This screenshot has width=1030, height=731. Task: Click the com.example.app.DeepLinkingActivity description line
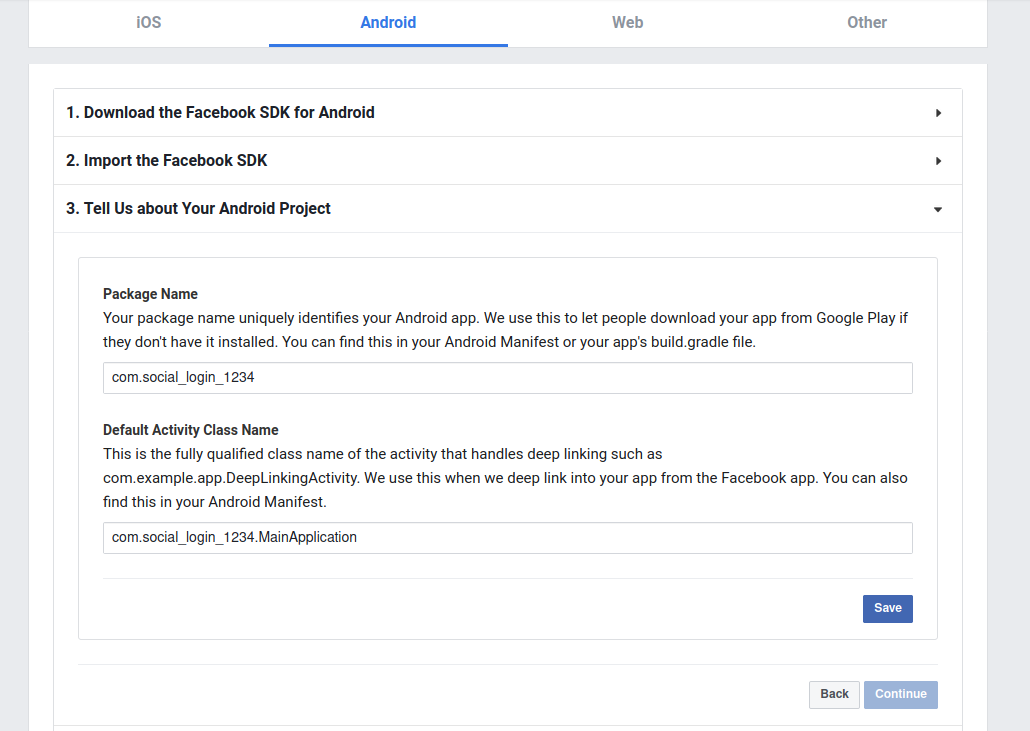[x=505, y=478]
